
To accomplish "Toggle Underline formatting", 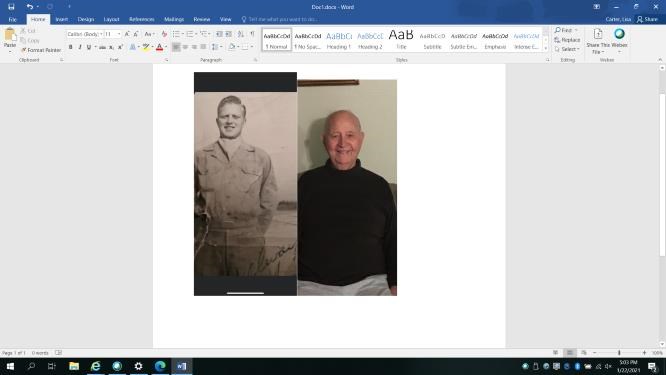I will click(x=89, y=47).
